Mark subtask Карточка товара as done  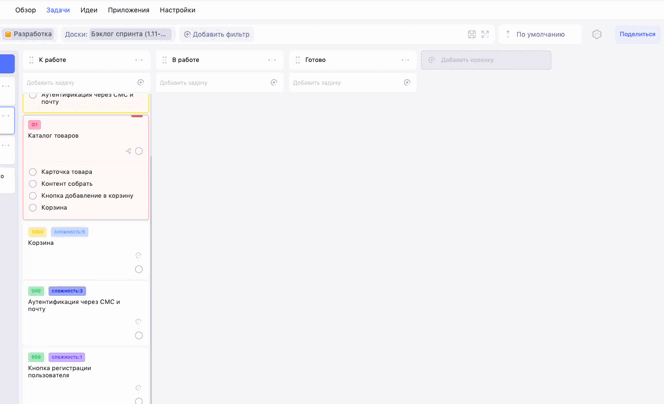33,172
